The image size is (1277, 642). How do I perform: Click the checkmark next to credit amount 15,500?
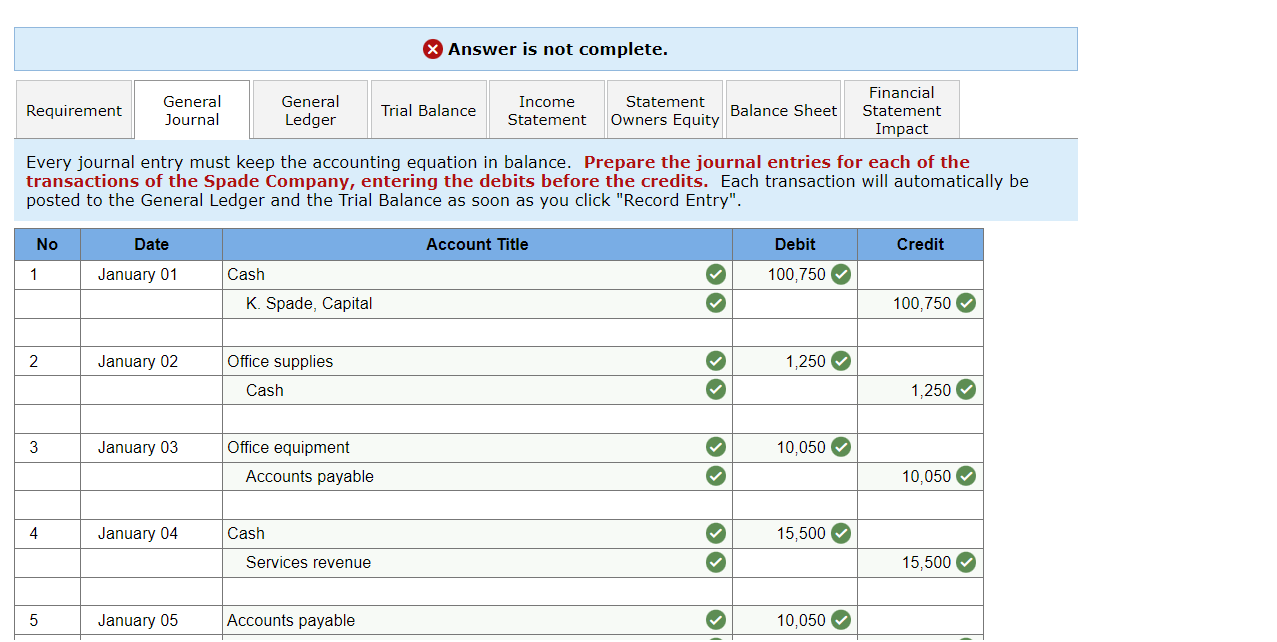[965, 562]
